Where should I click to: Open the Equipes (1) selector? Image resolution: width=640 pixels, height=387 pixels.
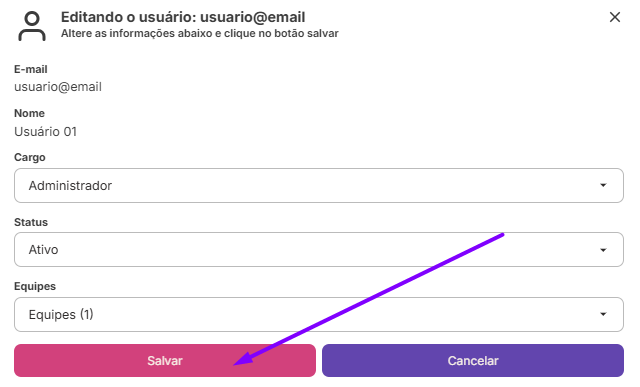coord(319,314)
